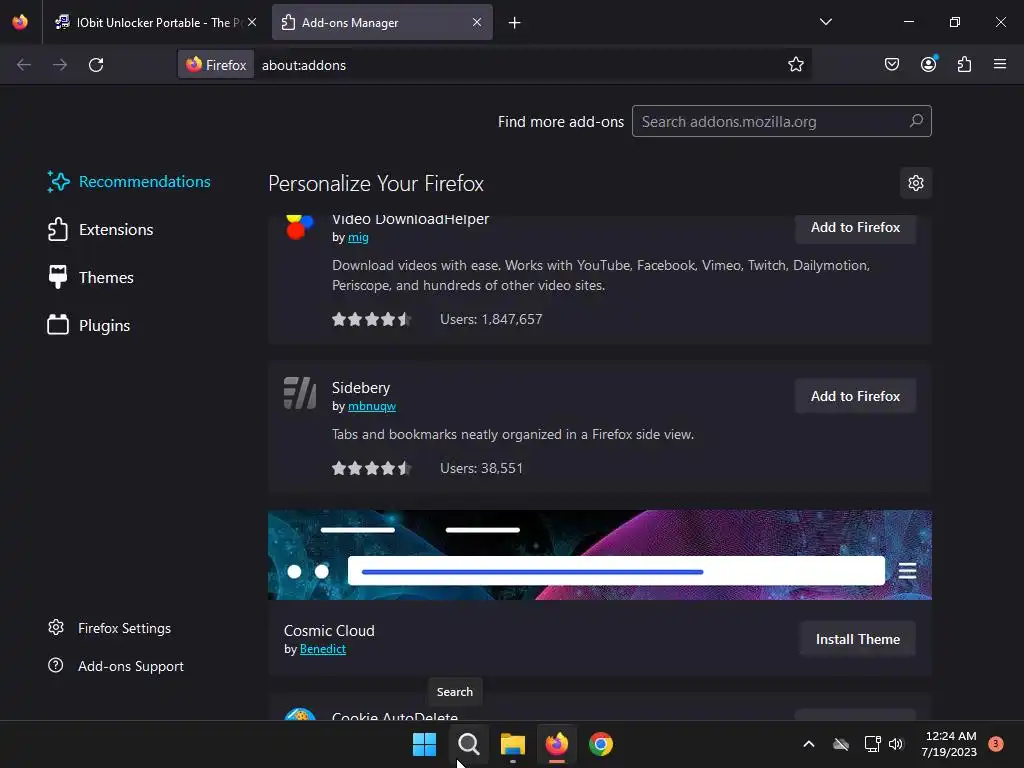
Task: Click the Sidebery extension title
Action: point(360,388)
